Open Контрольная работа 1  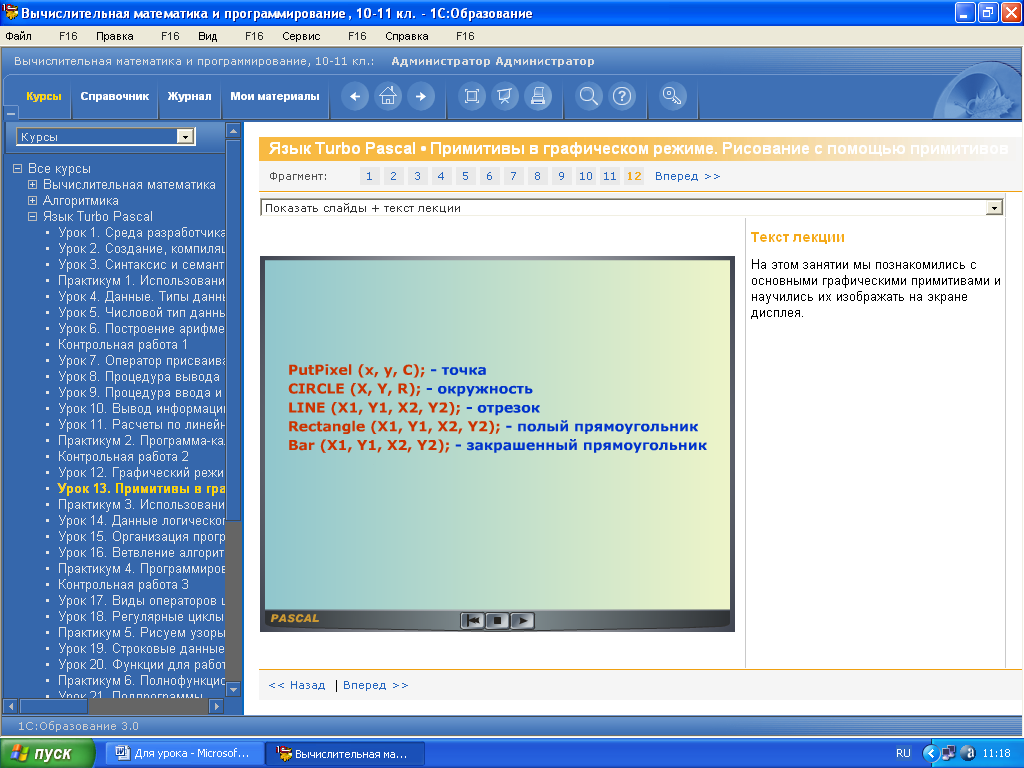click(123, 345)
